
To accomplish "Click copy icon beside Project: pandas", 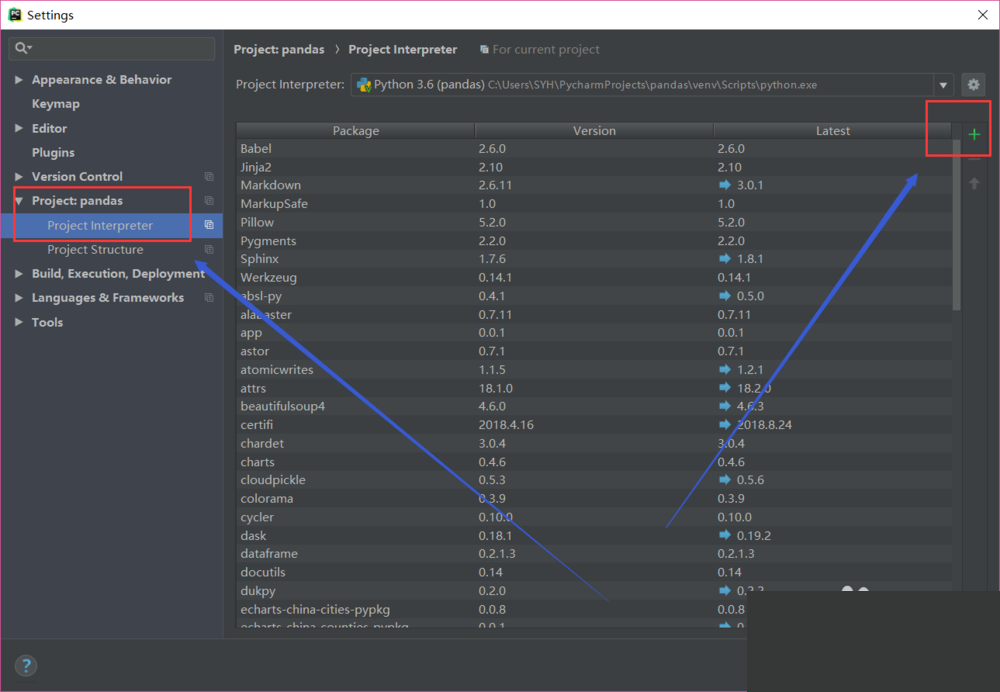I will pos(209,201).
